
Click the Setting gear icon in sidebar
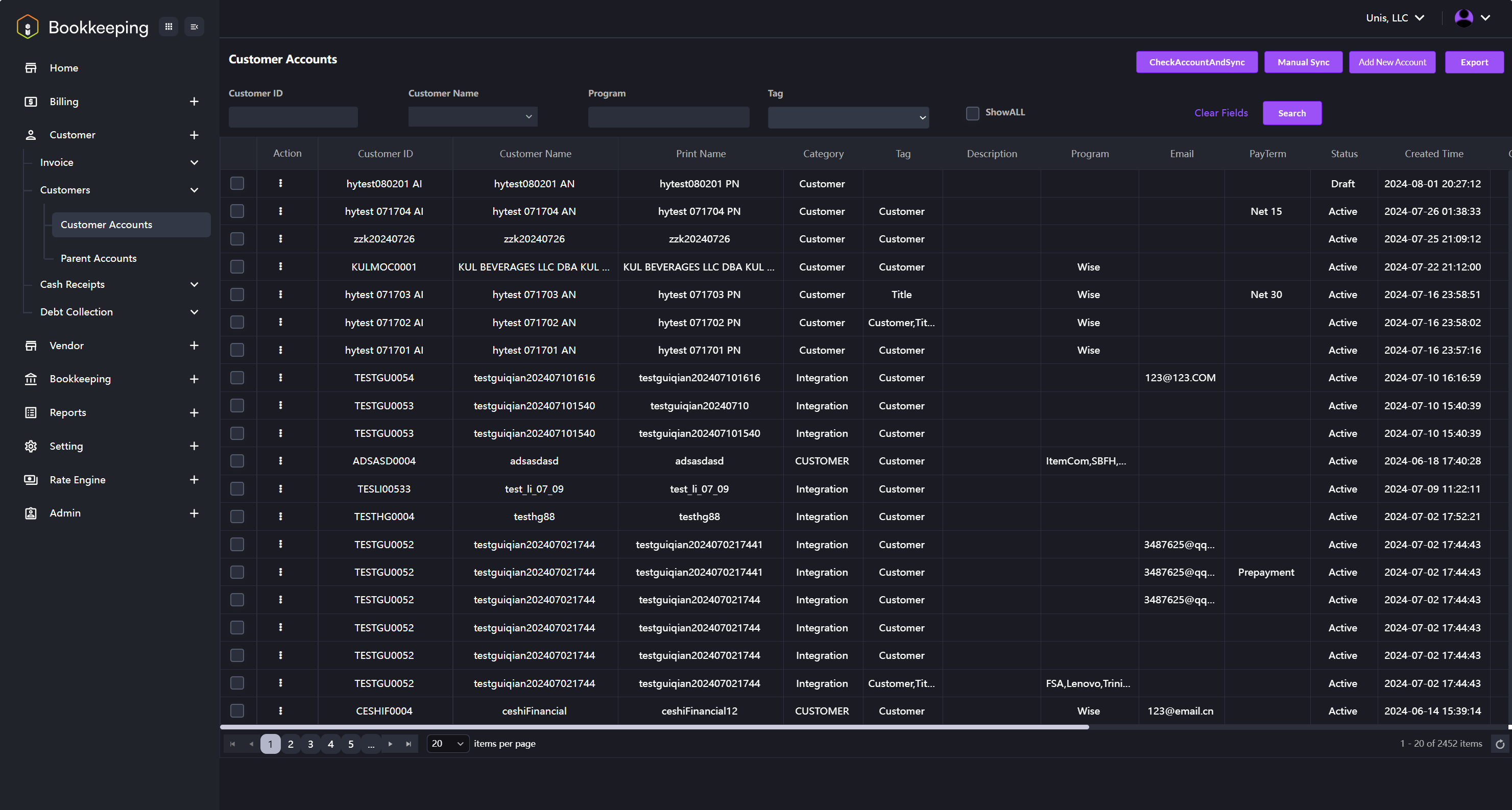[x=31, y=446]
